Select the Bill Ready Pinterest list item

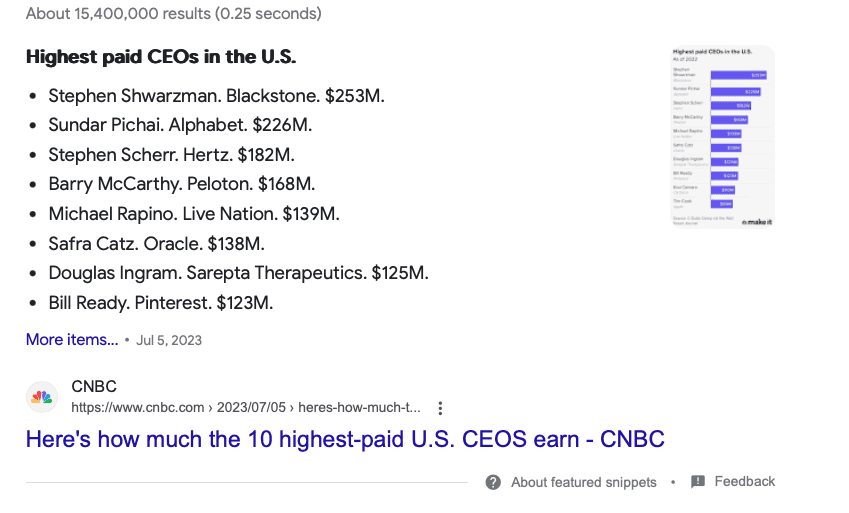click(161, 303)
